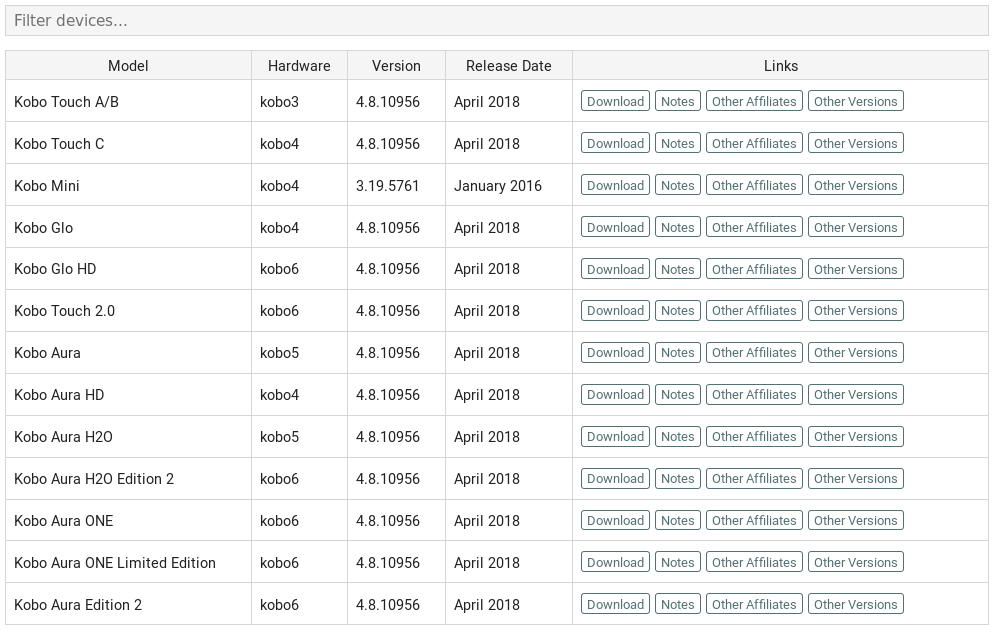This screenshot has width=997, height=635.
Task: Open Notes for Kobo Touch 2.0
Action: 677,310
